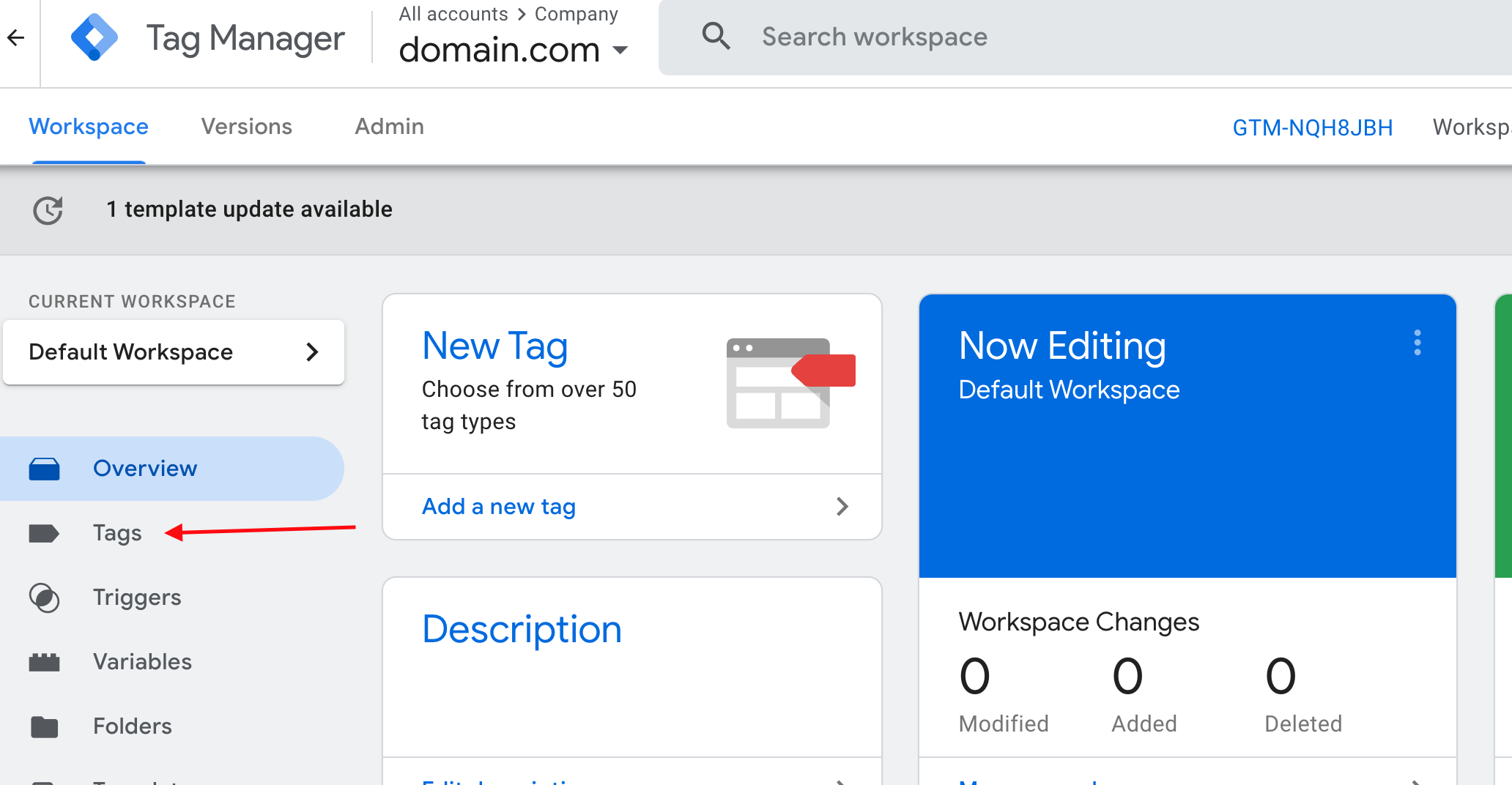Click the Company breadcrumb link
This screenshot has height=785, width=1512.
577,14
